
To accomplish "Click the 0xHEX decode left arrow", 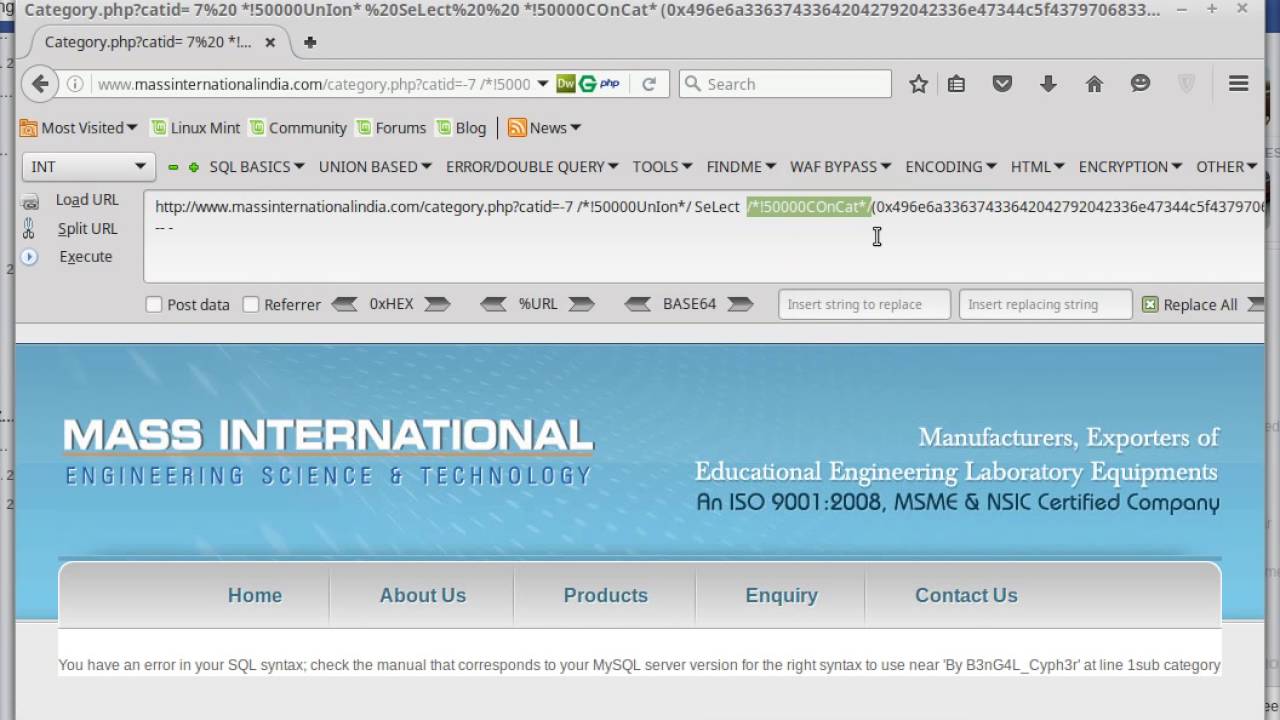I will [344, 304].
